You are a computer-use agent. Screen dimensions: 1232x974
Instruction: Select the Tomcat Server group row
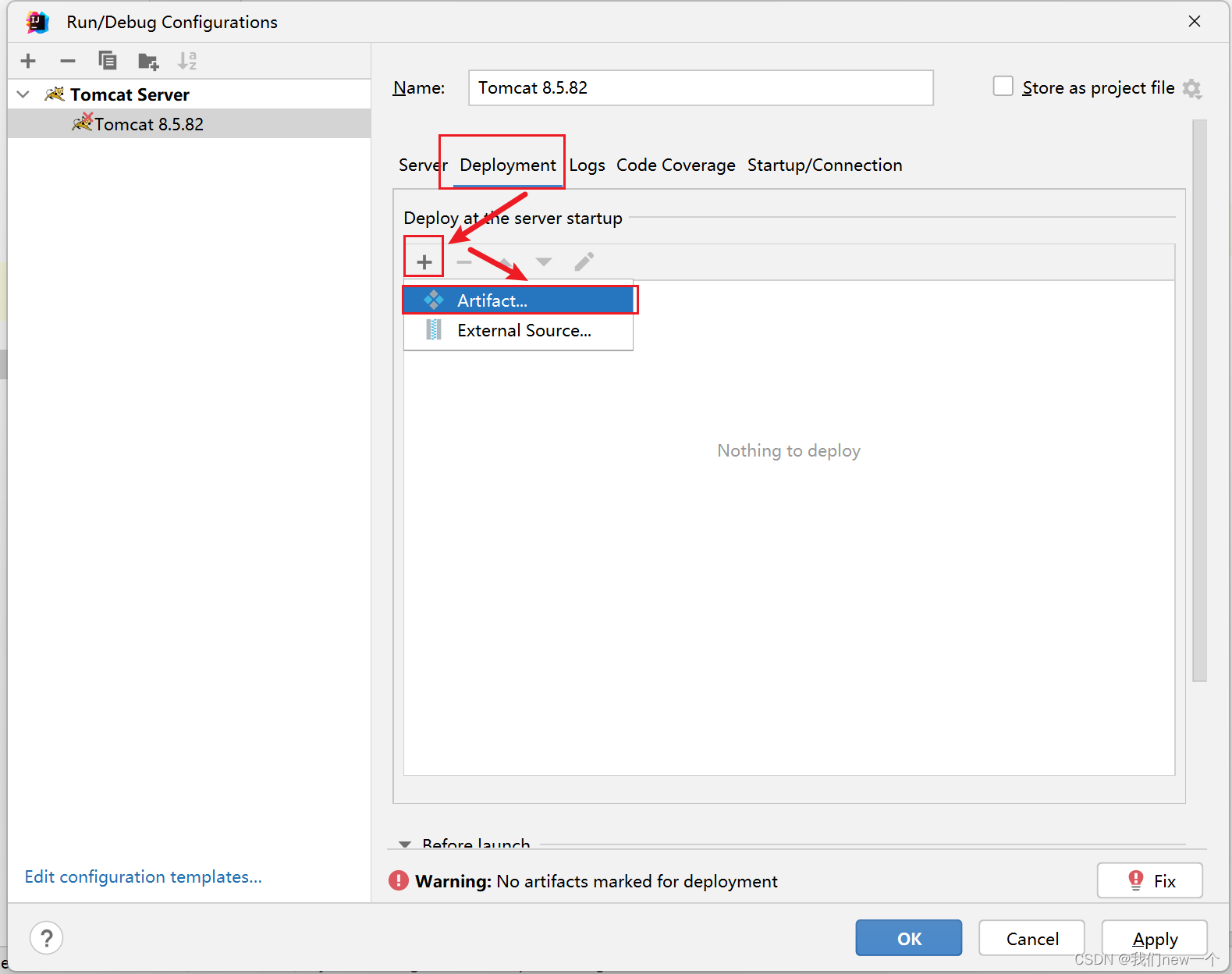click(x=189, y=94)
